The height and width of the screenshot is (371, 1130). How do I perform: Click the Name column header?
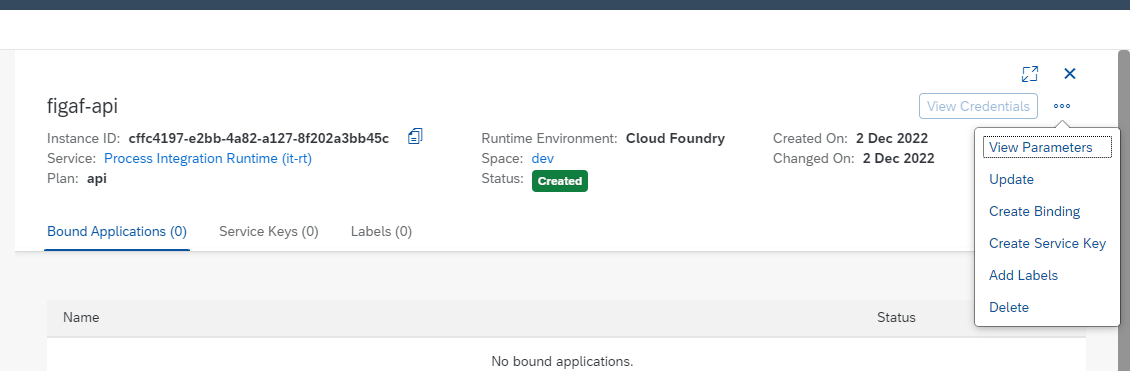(81, 317)
